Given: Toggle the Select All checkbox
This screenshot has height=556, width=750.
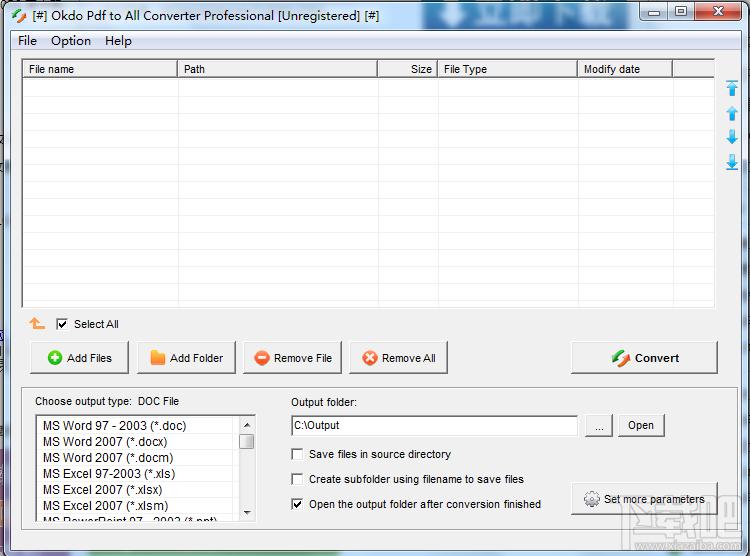Looking at the screenshot, I should [62, 324].
